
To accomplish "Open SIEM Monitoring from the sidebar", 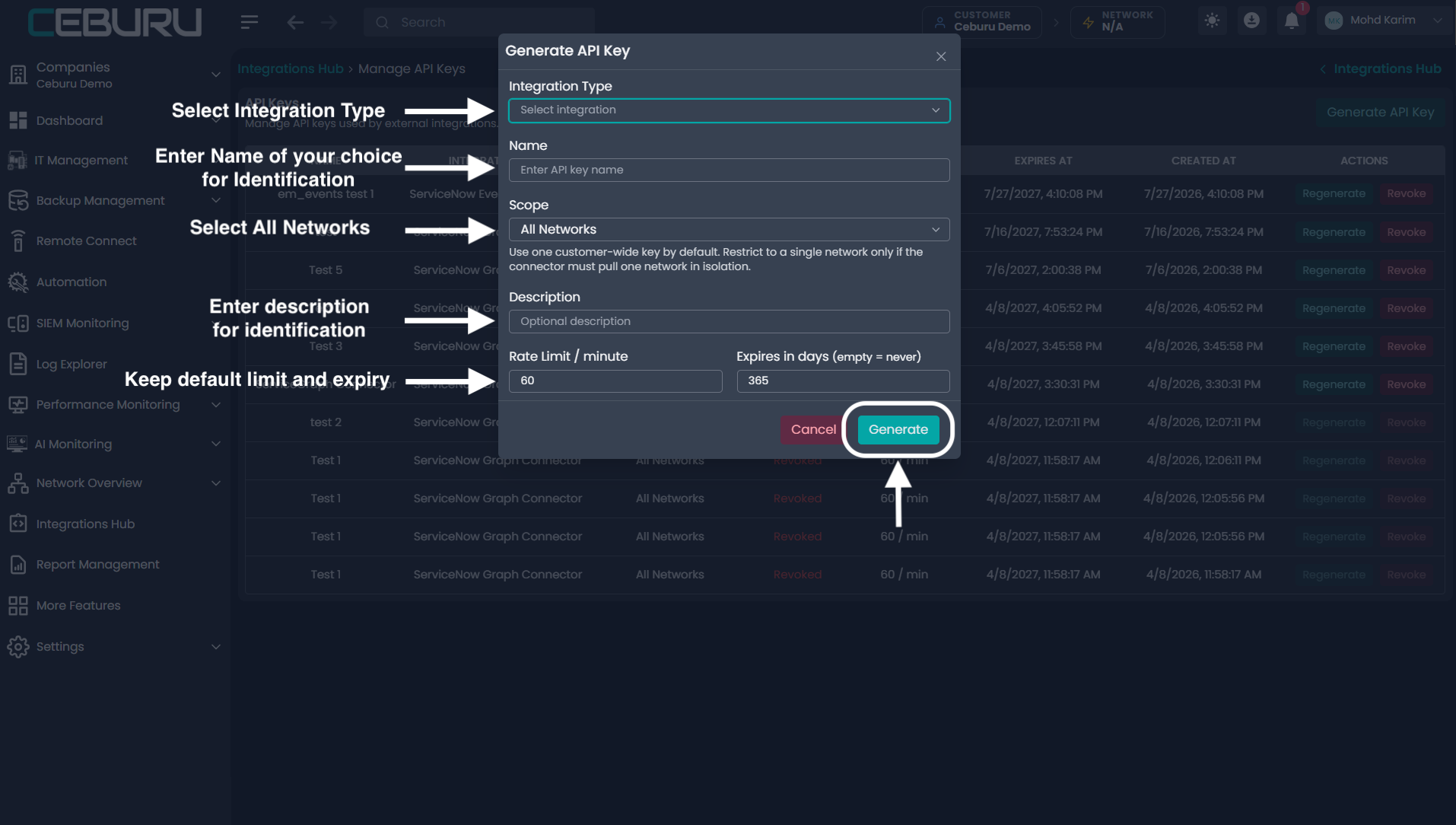I will click(83, 323).
